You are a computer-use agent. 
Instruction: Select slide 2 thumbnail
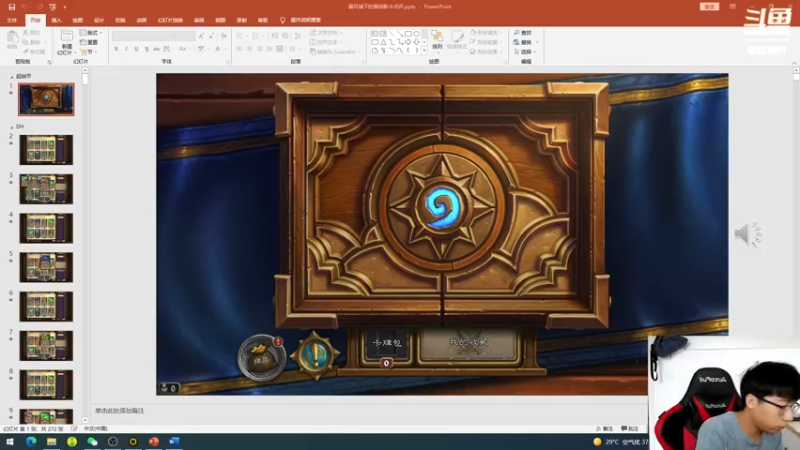[46, 150]
